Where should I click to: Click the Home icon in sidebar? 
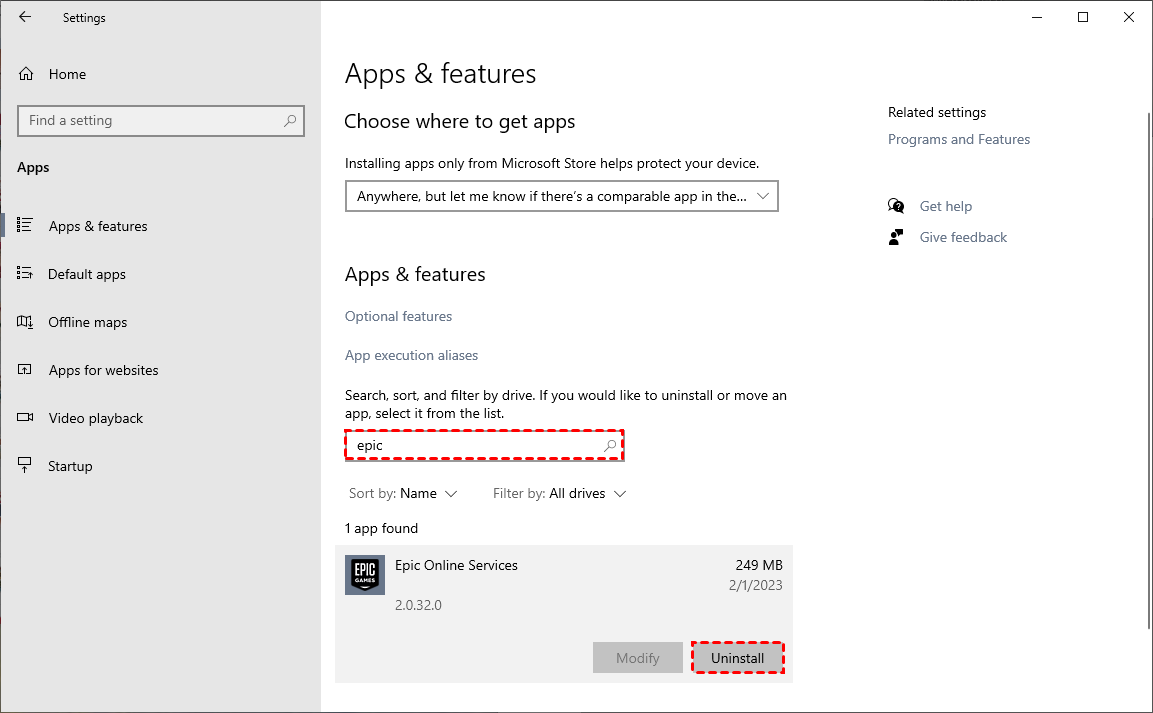26,74
